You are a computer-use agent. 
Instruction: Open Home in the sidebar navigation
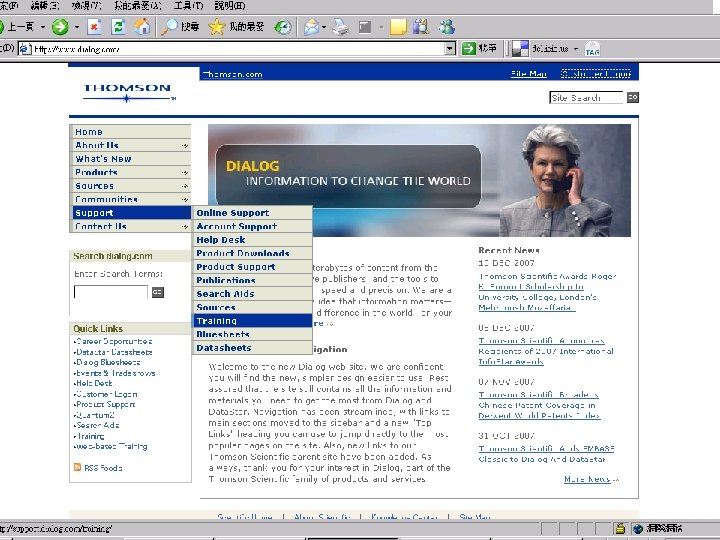[x=130, y=132]
